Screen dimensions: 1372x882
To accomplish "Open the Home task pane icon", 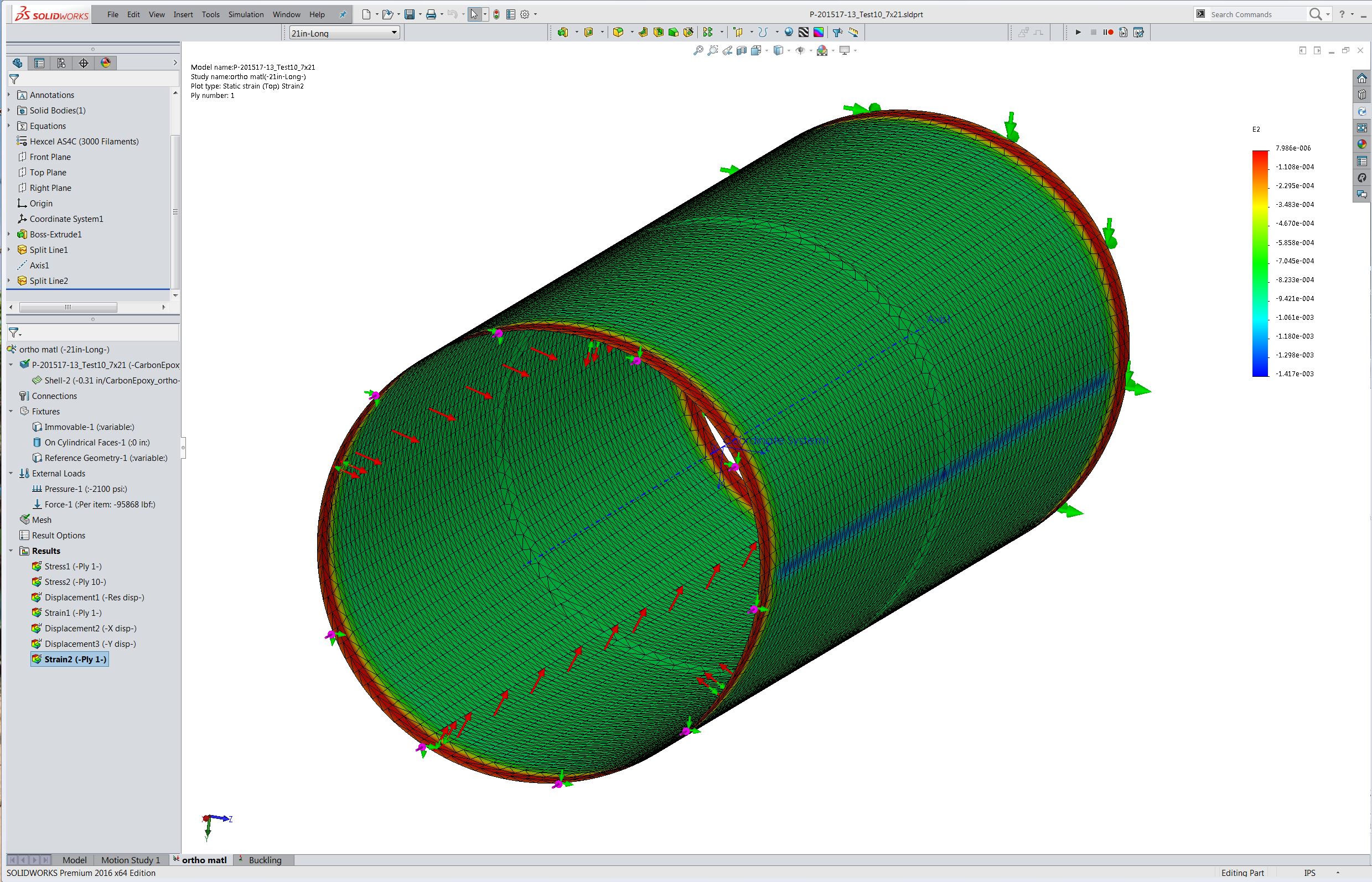I will [x=1362, y=78].
